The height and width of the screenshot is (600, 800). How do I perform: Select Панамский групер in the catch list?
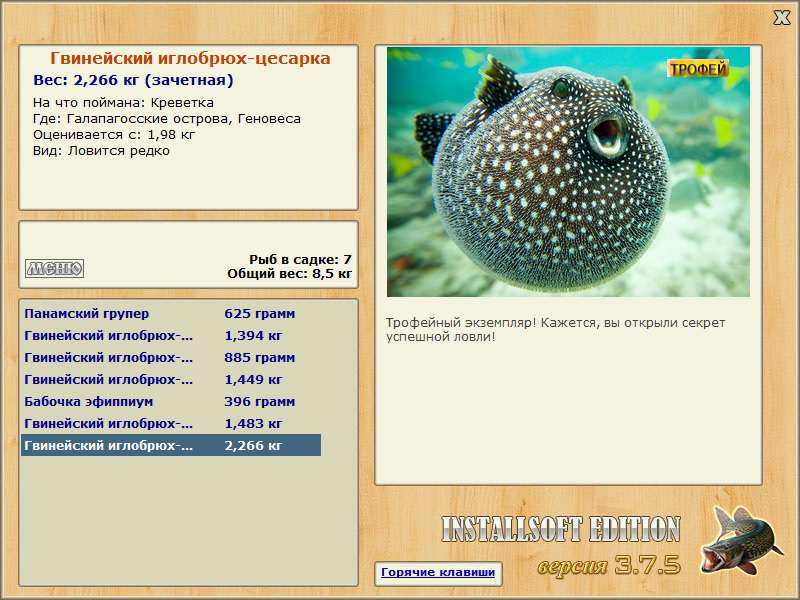171,314
